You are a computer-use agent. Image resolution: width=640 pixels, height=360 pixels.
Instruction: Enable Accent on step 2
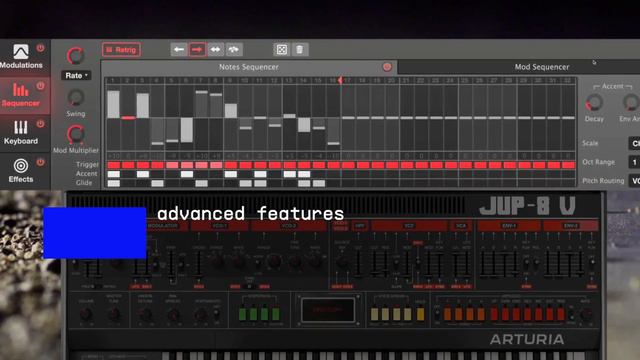[128, 174]
